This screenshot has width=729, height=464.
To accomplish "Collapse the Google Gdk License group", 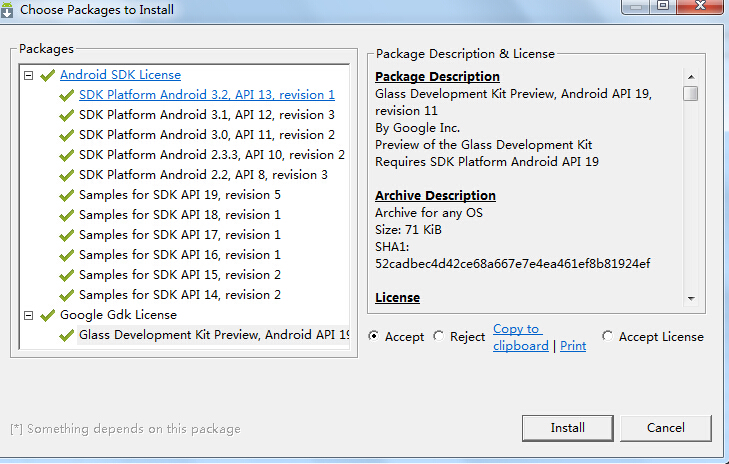I will coord(29,315).
